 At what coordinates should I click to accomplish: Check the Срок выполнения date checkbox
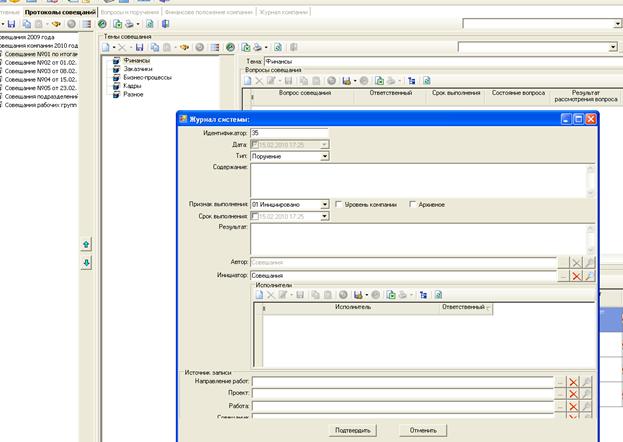tap(257, 216)
